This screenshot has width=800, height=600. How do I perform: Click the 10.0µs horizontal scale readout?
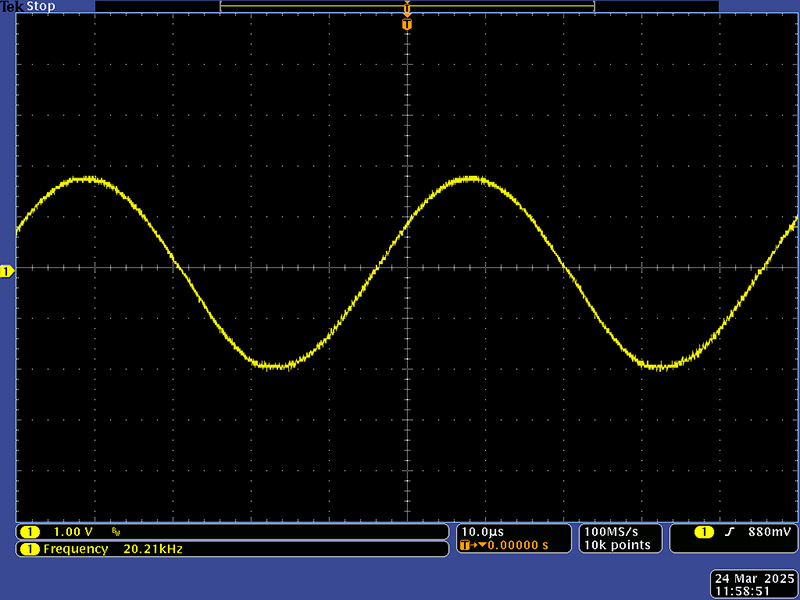coord(483,531)
